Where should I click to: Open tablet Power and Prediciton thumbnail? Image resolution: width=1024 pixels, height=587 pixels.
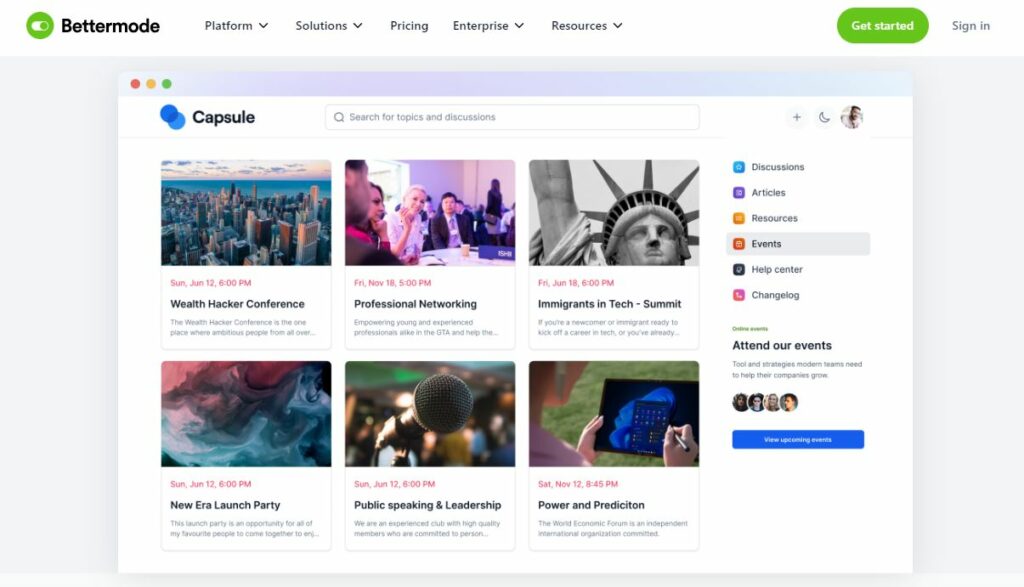(614, 414)
